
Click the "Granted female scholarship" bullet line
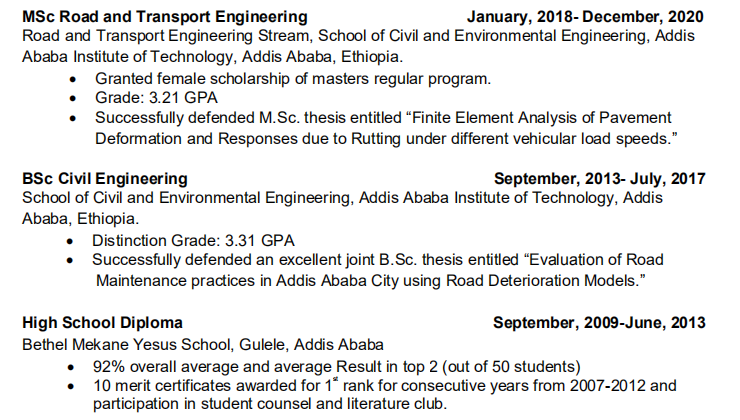tap(292, 77)
